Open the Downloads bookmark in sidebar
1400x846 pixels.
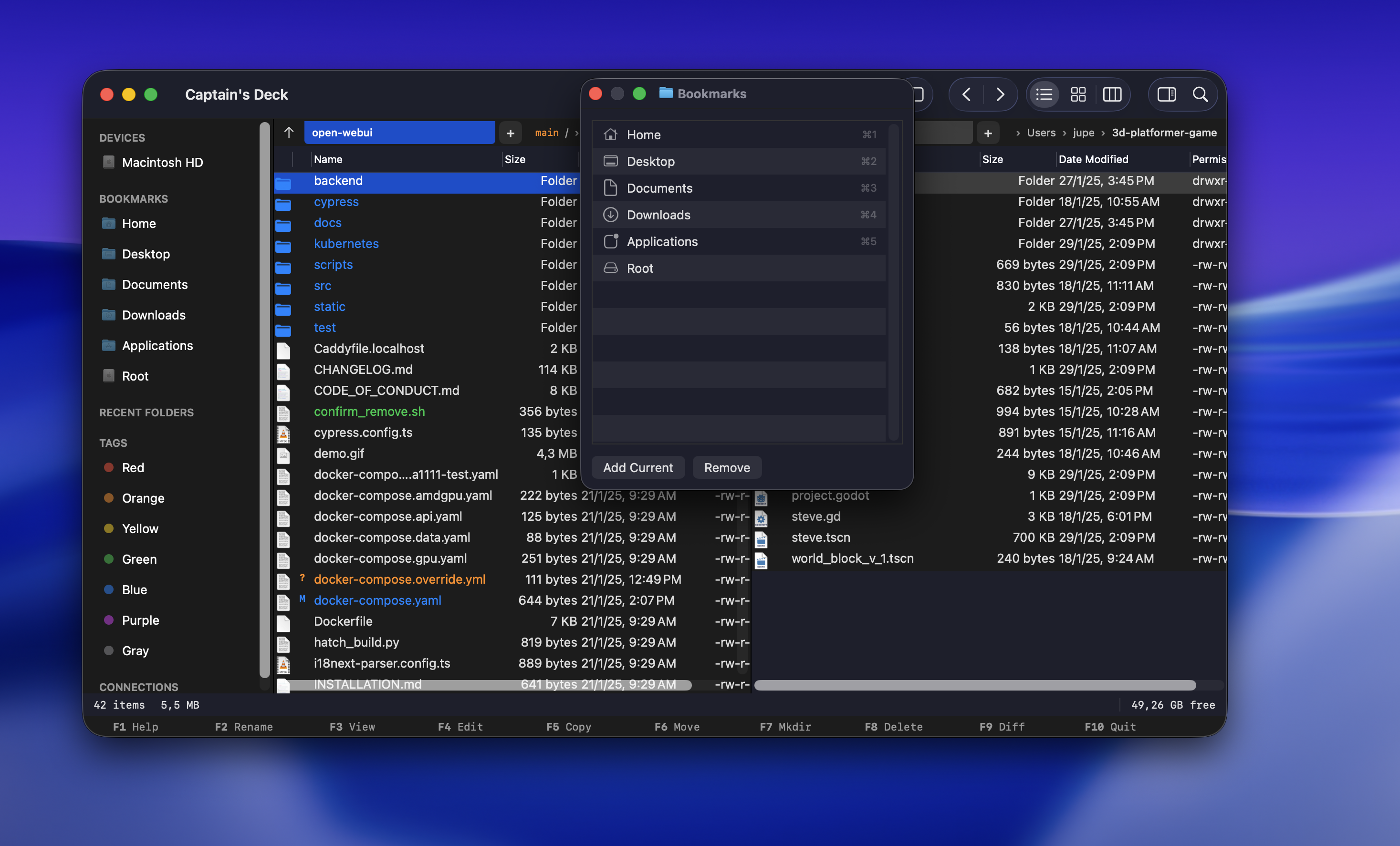154,315
